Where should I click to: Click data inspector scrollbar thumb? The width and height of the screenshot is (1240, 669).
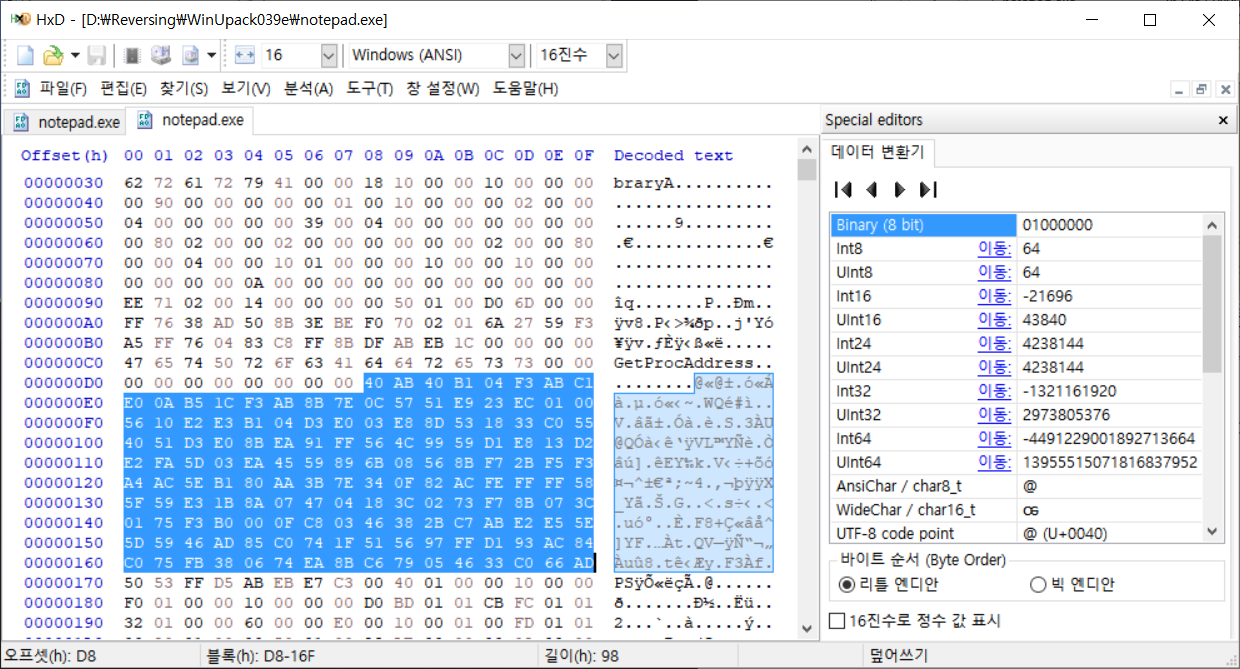pyautogui.click(x=1212, y=303)
